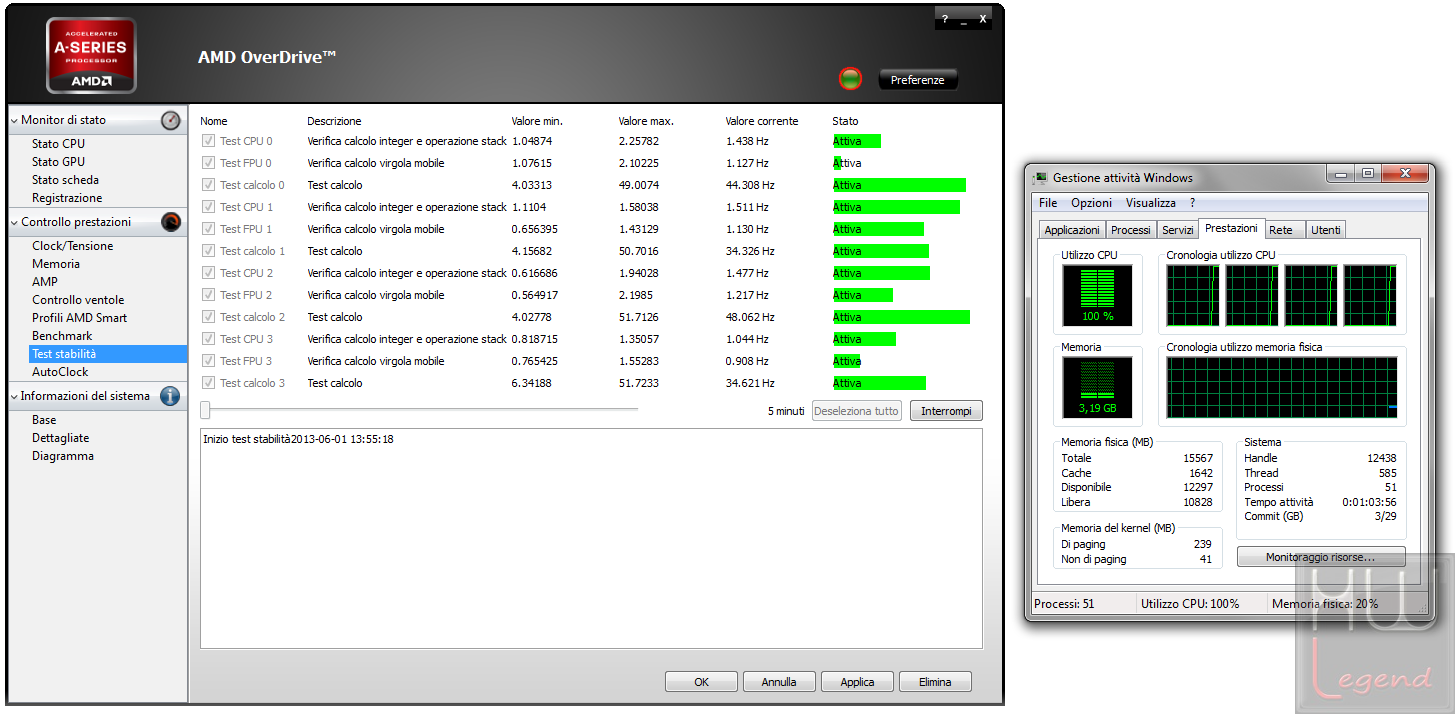Select Test stabilità in the sidebar
Screen dimensions: 1455x714
tap(108, 354)
